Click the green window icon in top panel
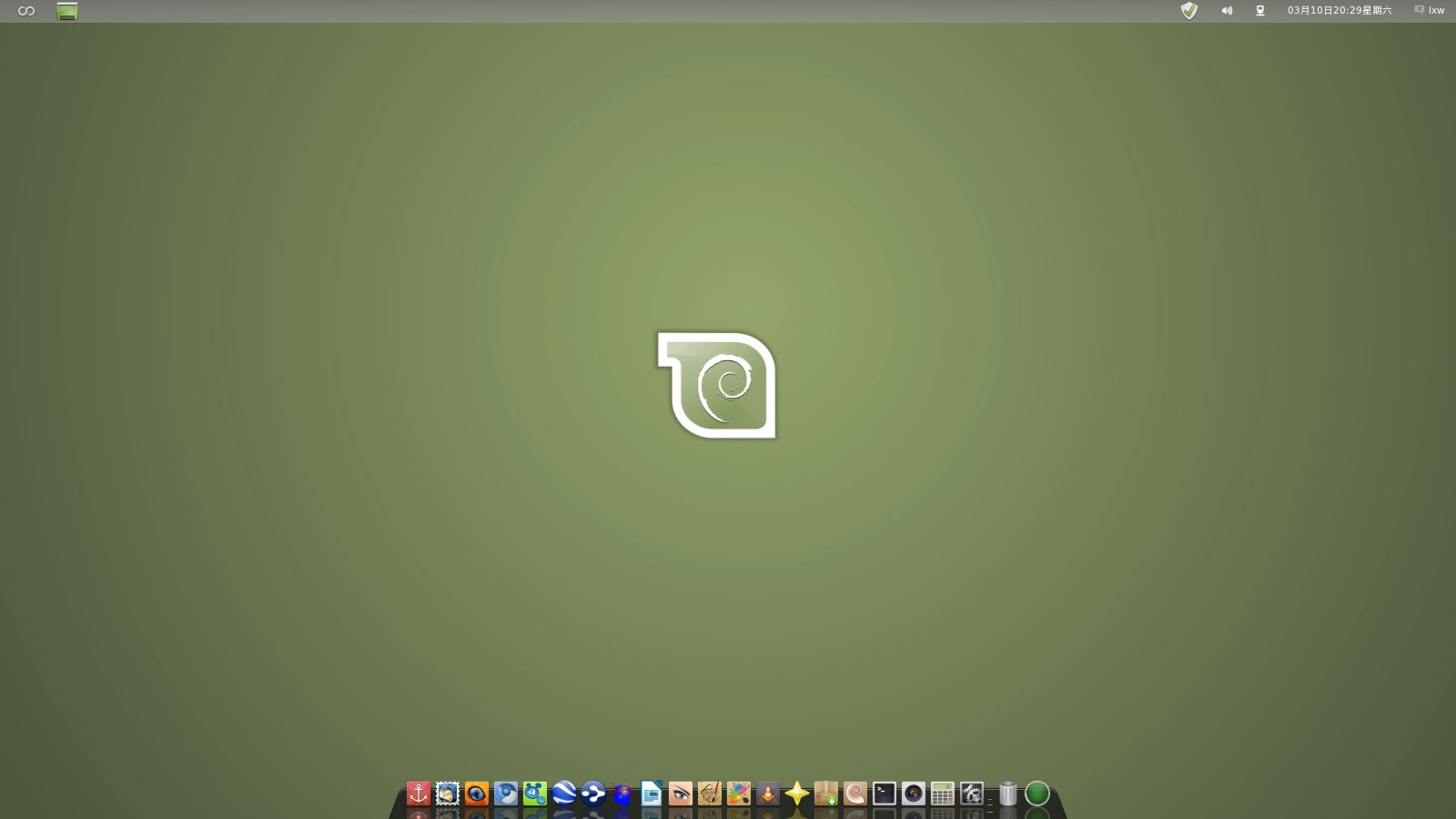The width and height of the screenshot is (1456, 819). (x=67, y=11)
